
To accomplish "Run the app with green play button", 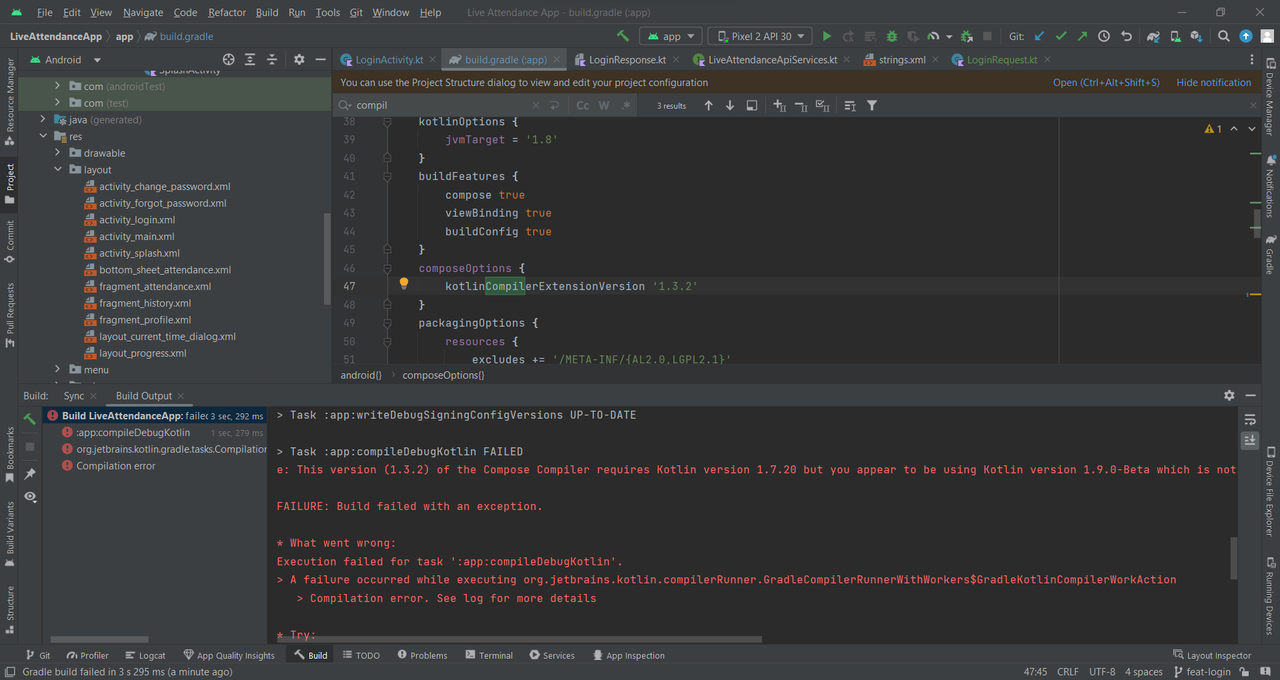I will pyautogui.click(x=826, y=36).
